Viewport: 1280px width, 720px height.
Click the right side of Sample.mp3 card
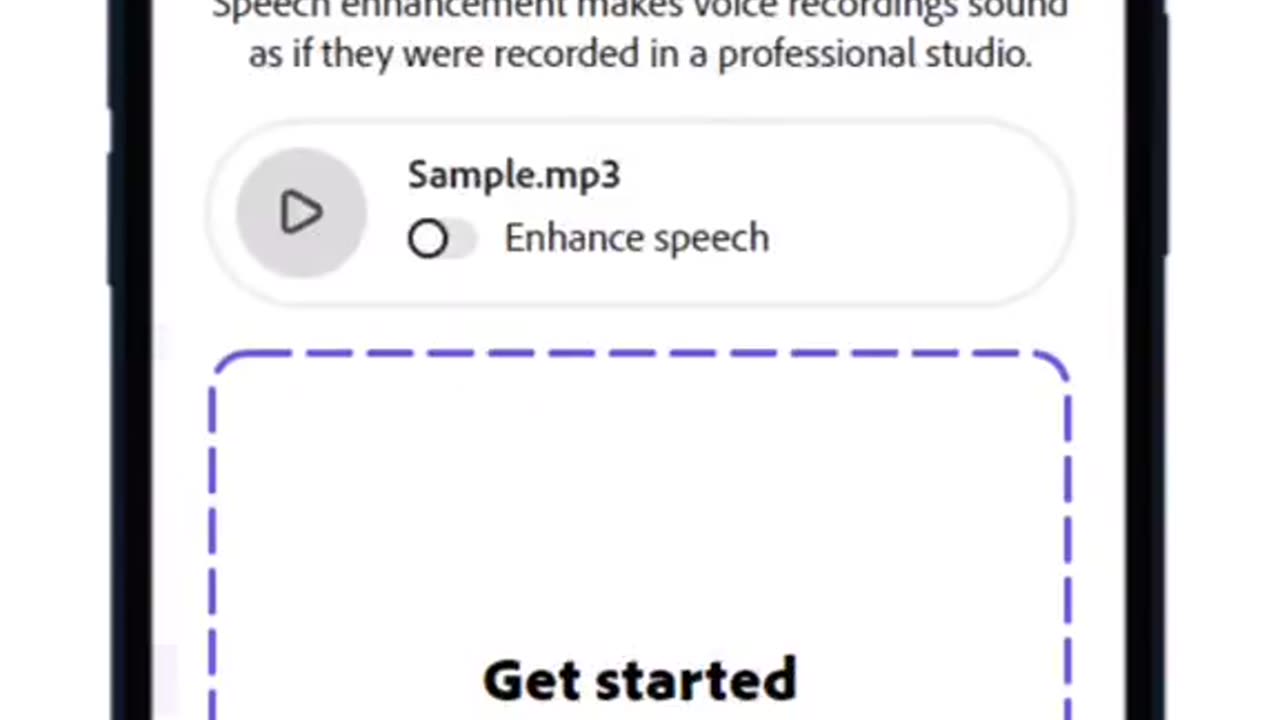click(x=920, y=213)
